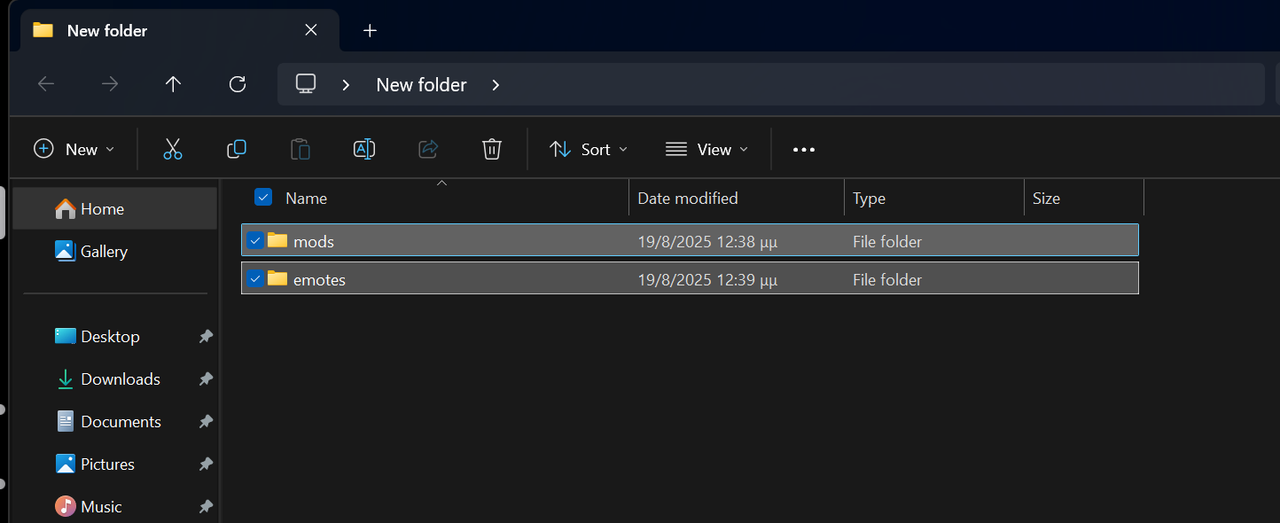Unpin Desktop using its pin icon
Screen dimensions: 1280x523
(205, 337)
